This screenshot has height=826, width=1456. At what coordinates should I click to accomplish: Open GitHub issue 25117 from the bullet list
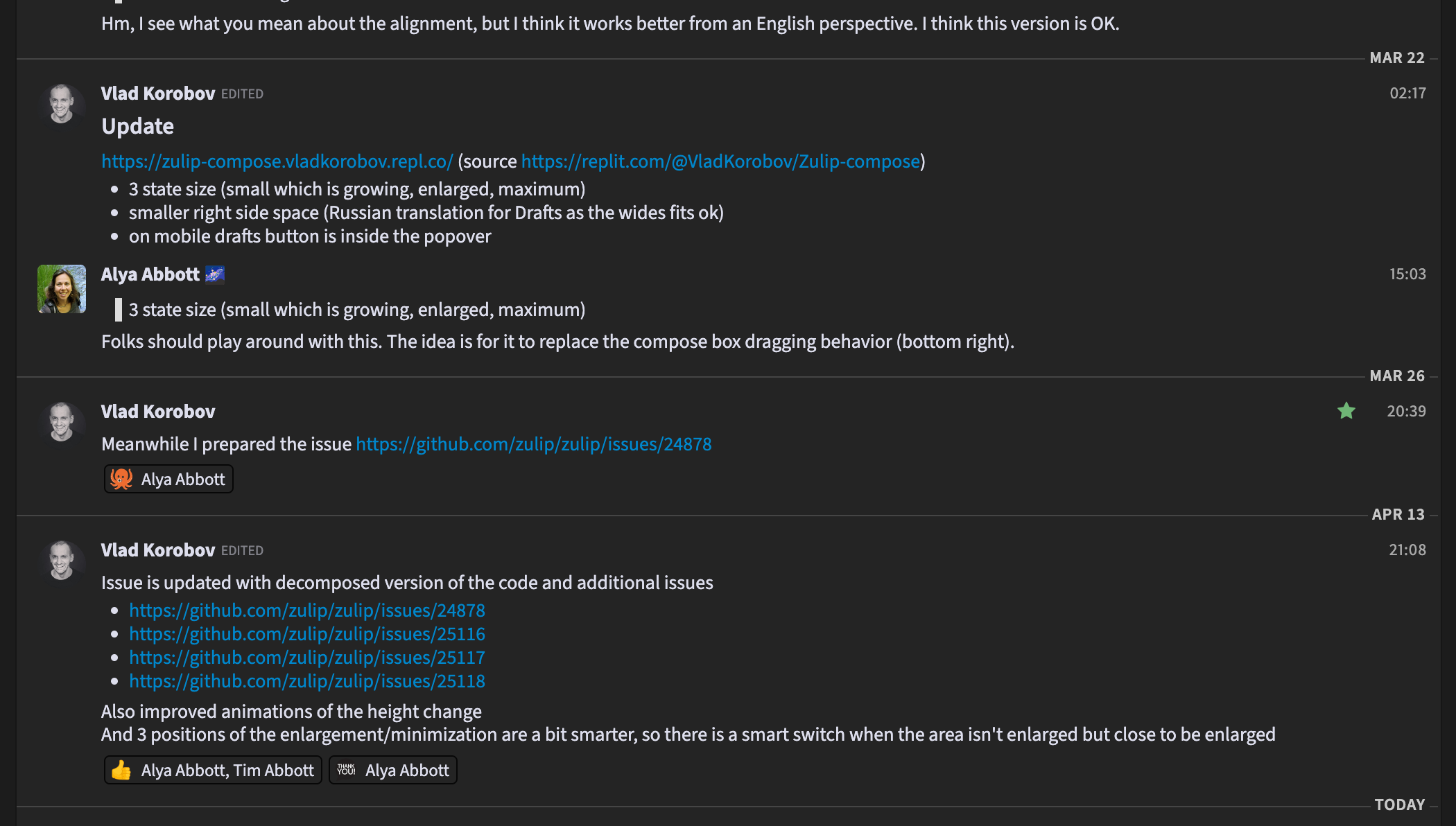click(x=307, y=657)
